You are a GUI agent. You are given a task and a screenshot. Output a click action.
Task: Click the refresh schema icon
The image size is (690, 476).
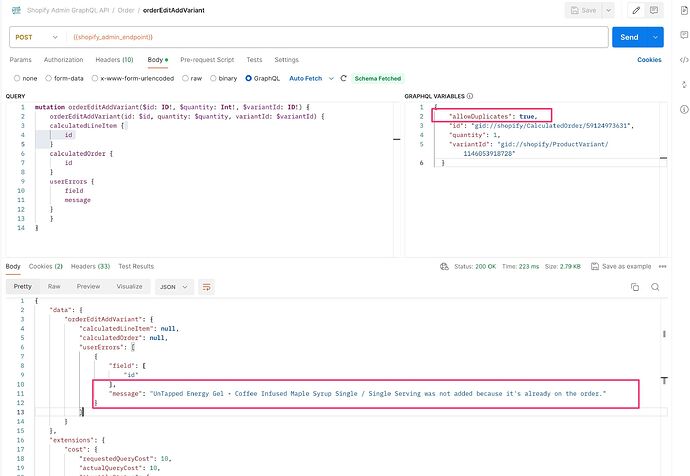click(344, 77)
